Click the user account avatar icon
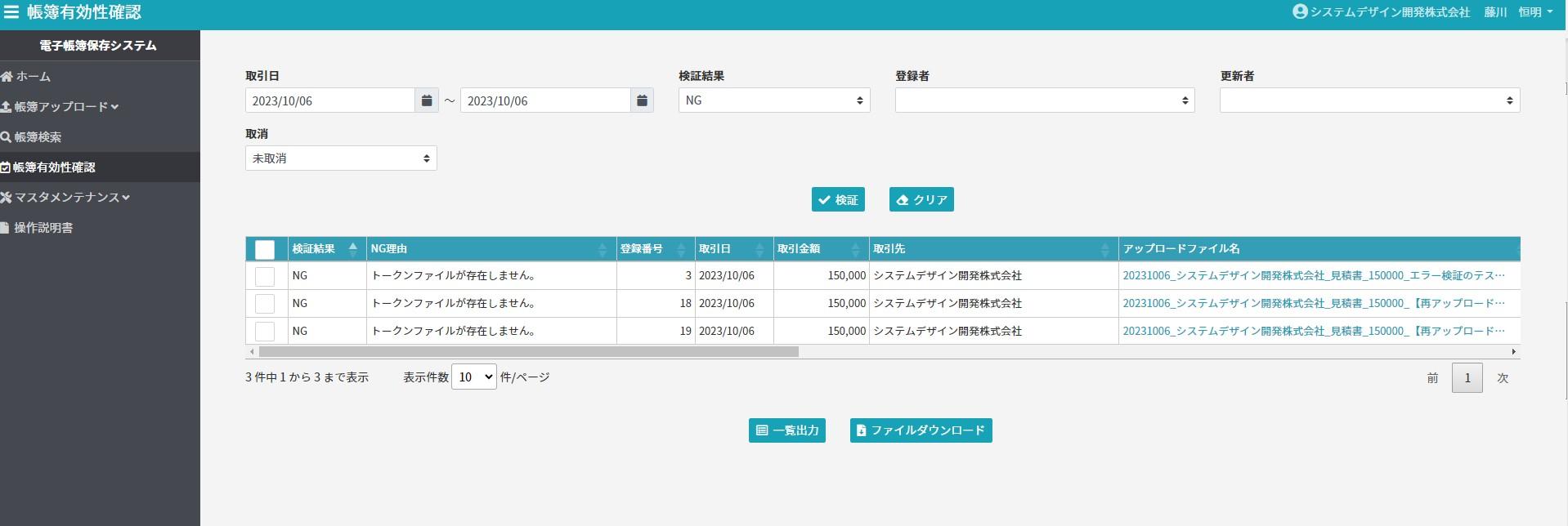Image resolution: width=1568 pixels, height=526 pixels. click(x=1300, y=12)
